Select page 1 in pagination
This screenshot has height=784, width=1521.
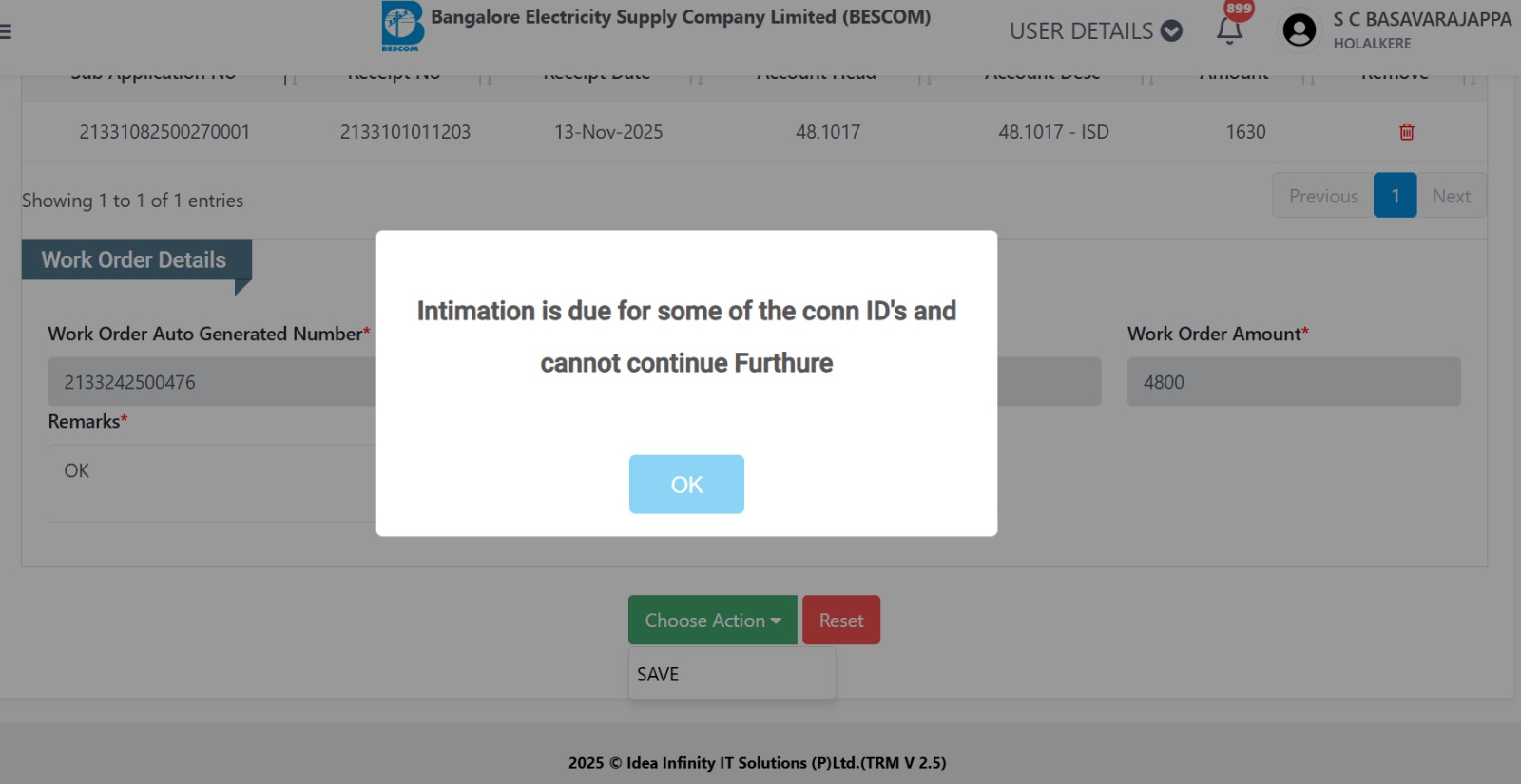1395,196
